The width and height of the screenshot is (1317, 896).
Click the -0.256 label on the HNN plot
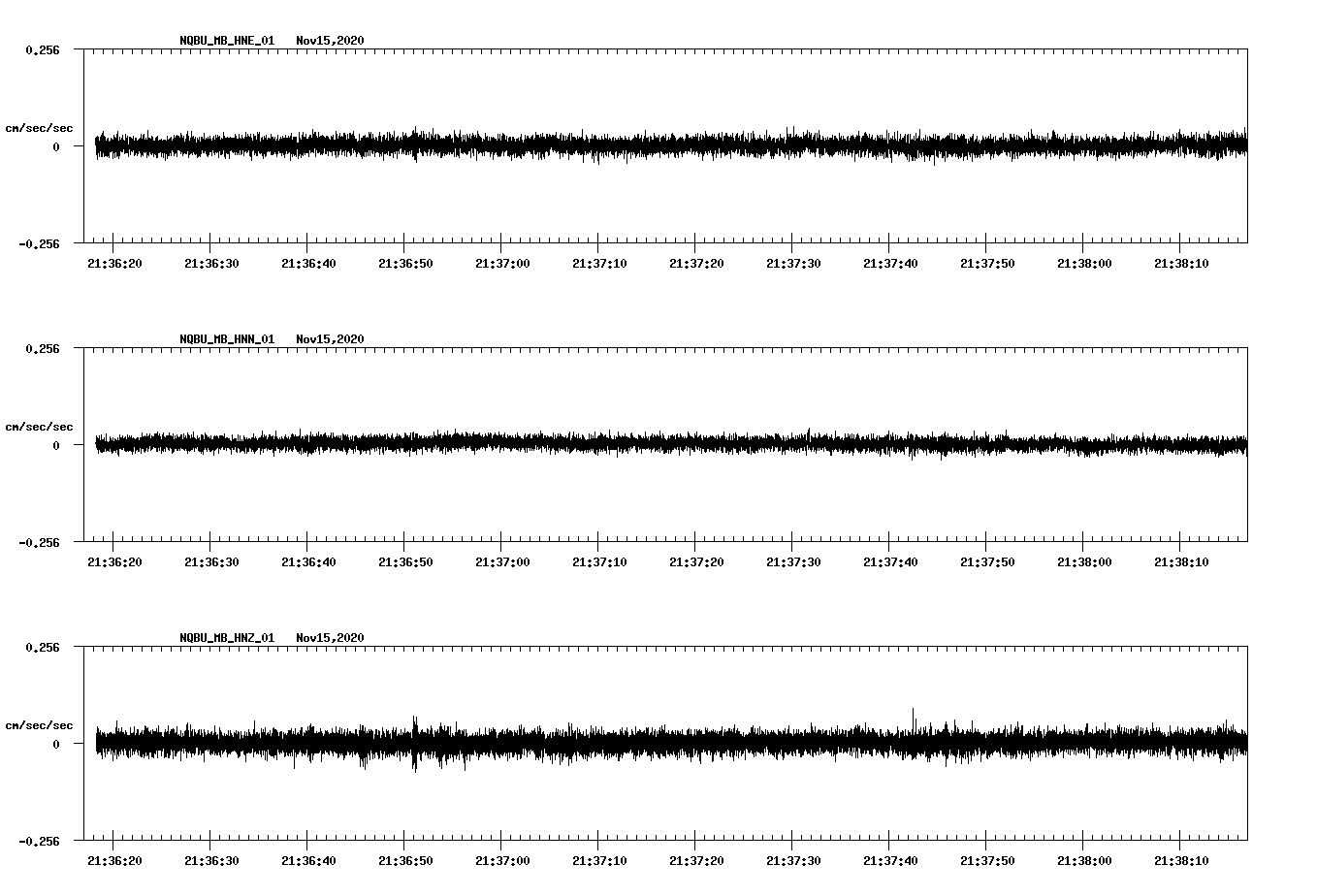pyautogui.click(x=42, y=544)
